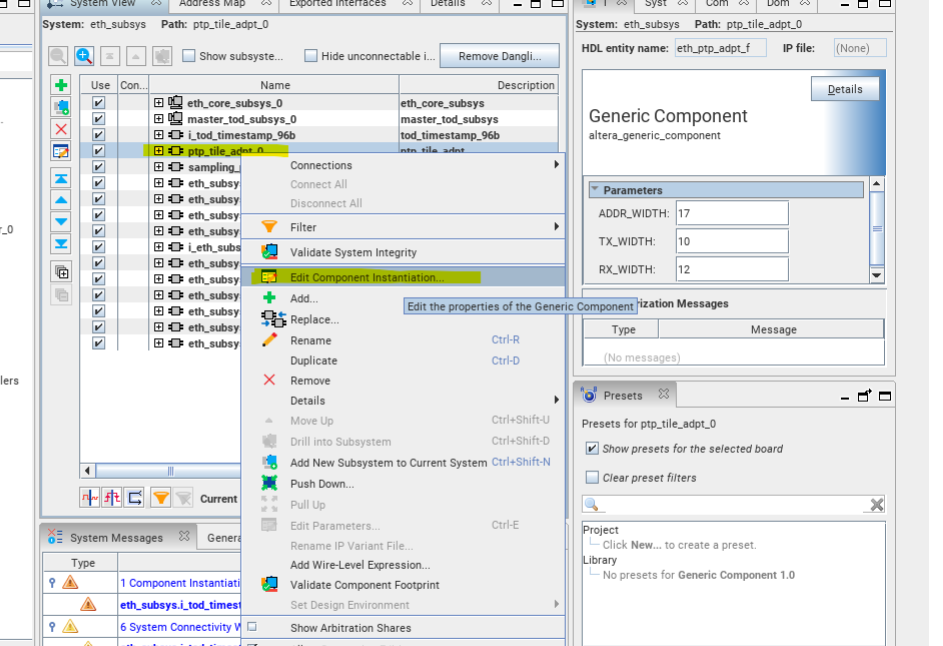Expand ptp_tile_adpt_0 tree node
This screenshot has width=943, height=646.
(158, 151)
